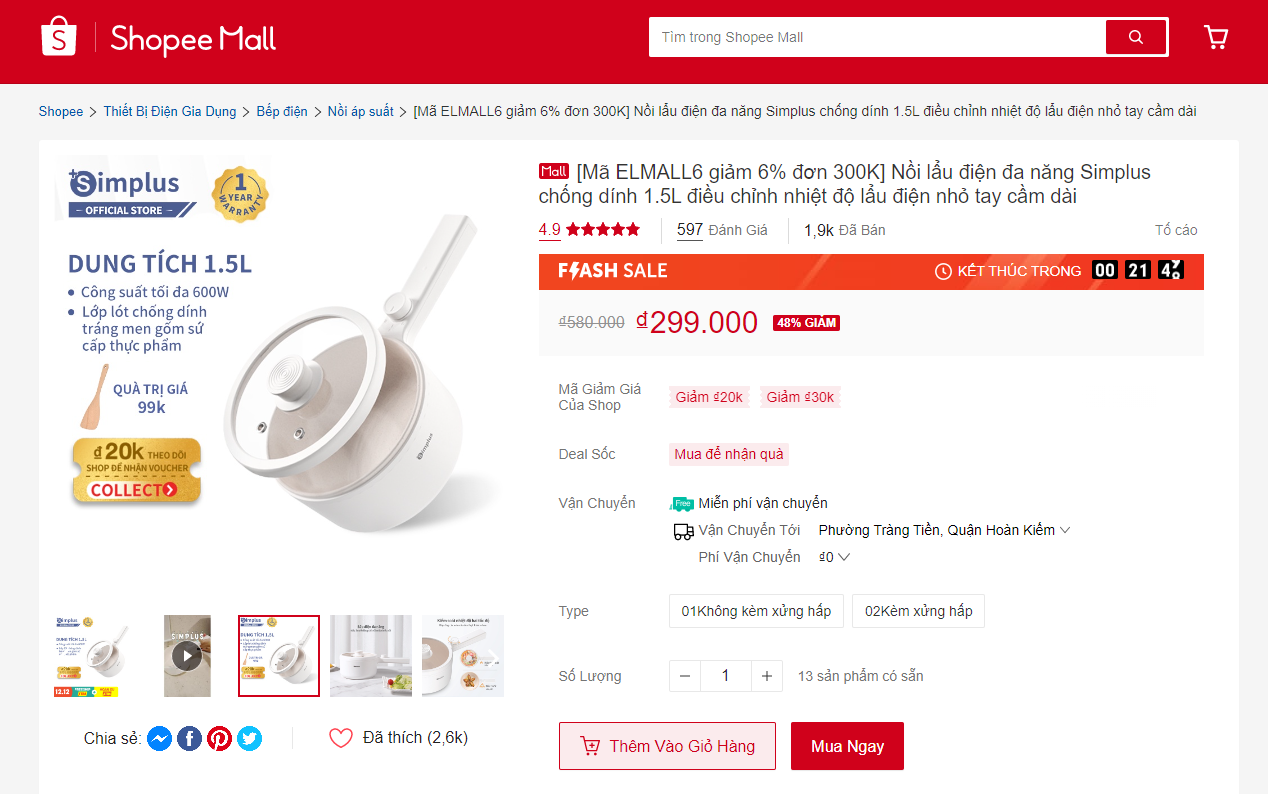Open Thiết Bị Điện Gia Dụng breadcrumb
Screen dimensions: 1268x794
click(170, 111)
